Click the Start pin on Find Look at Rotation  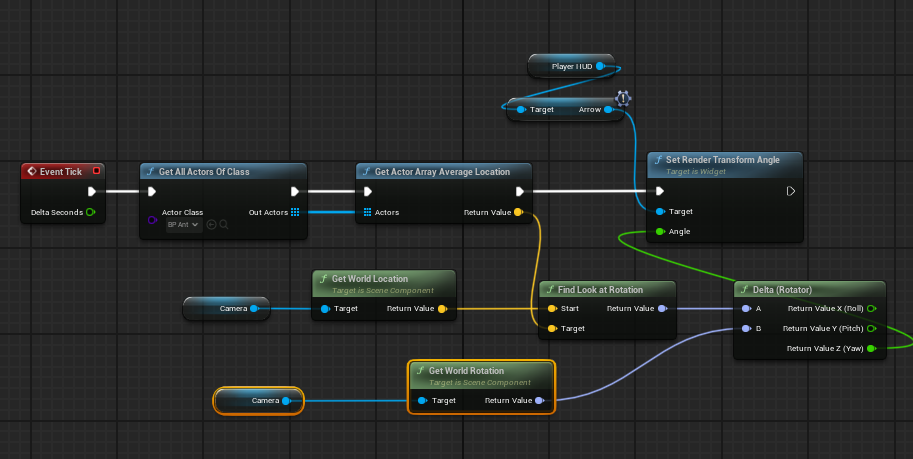tap(552, 309)
